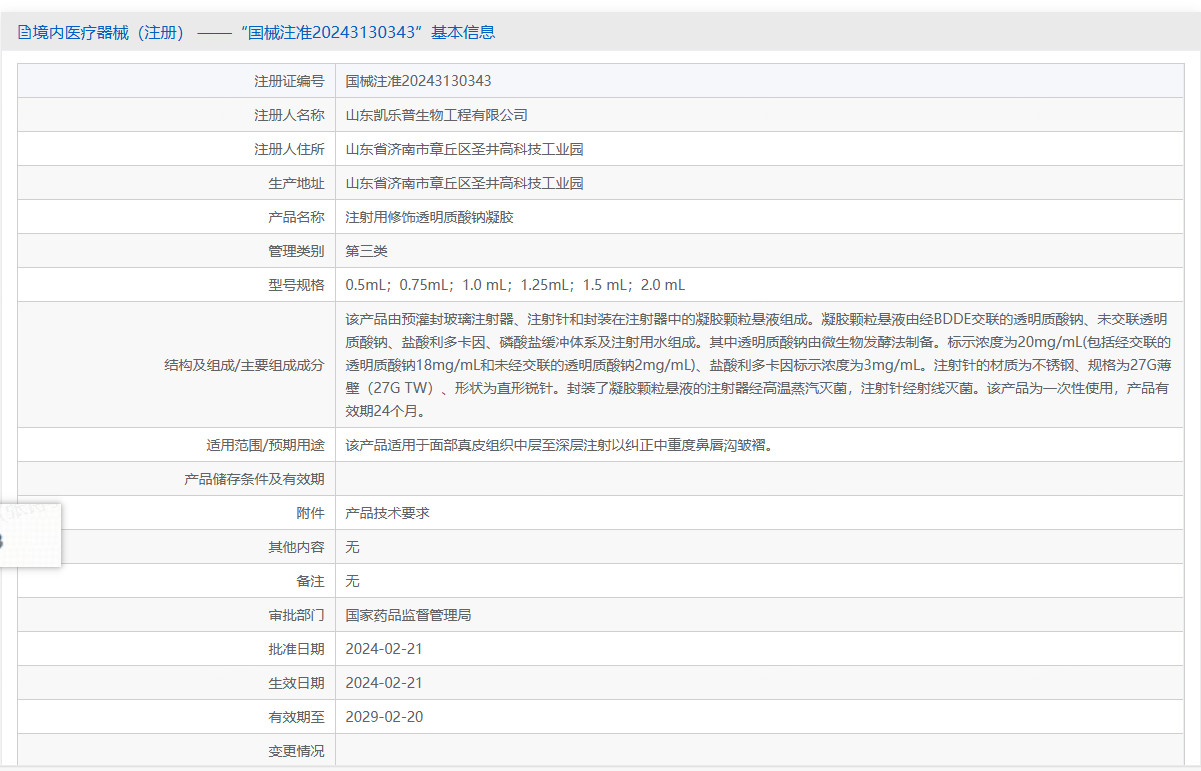The width and height of the screenshot is (1201, 771).
Task: Select the 变更情况 empty cell
Action: coord(700,750)
